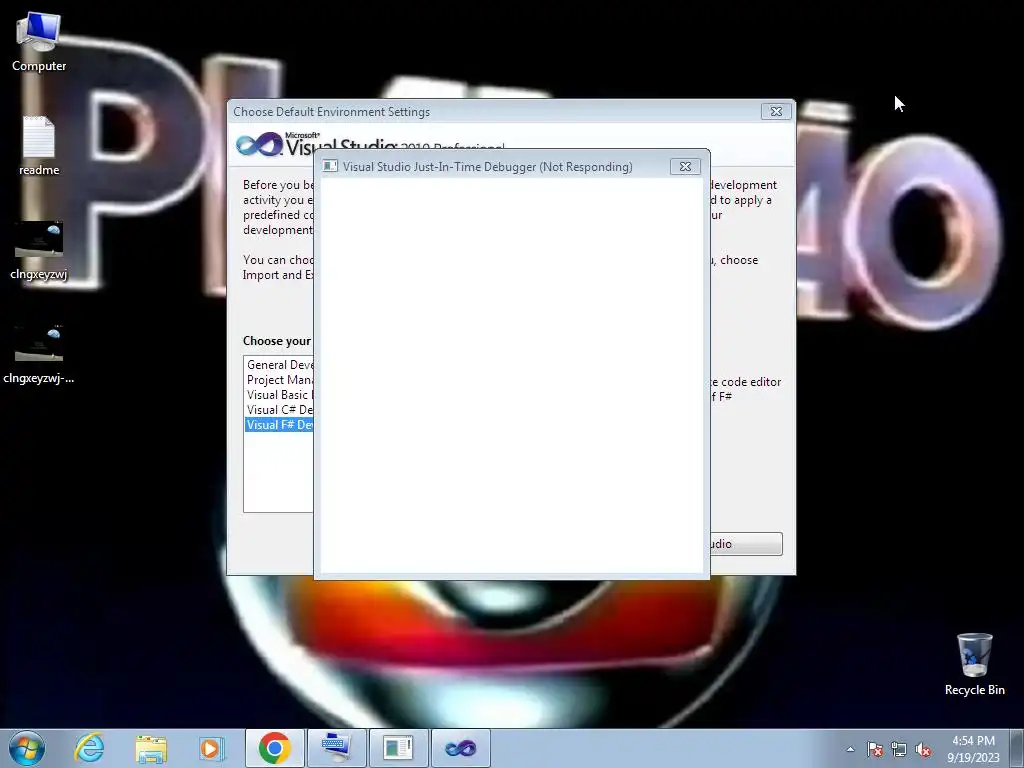1024x768 pixels.
Task: Show hidden system tray icons
Action: pos(850,749)
